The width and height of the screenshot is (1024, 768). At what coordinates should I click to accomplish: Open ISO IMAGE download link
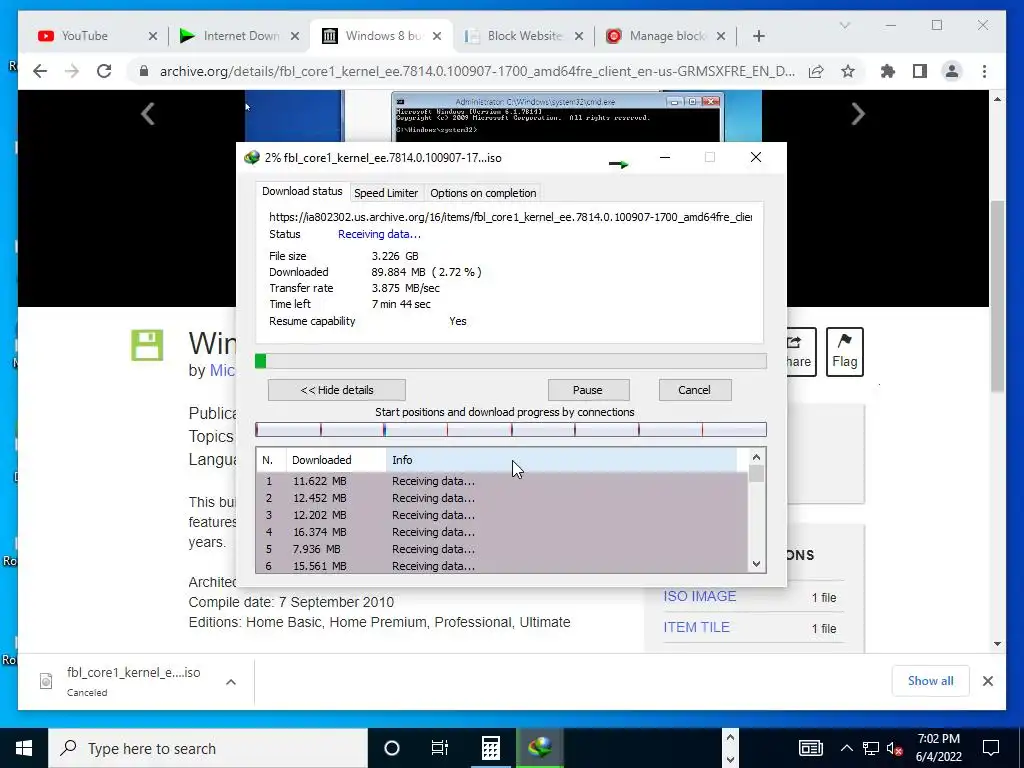point(699,596)
